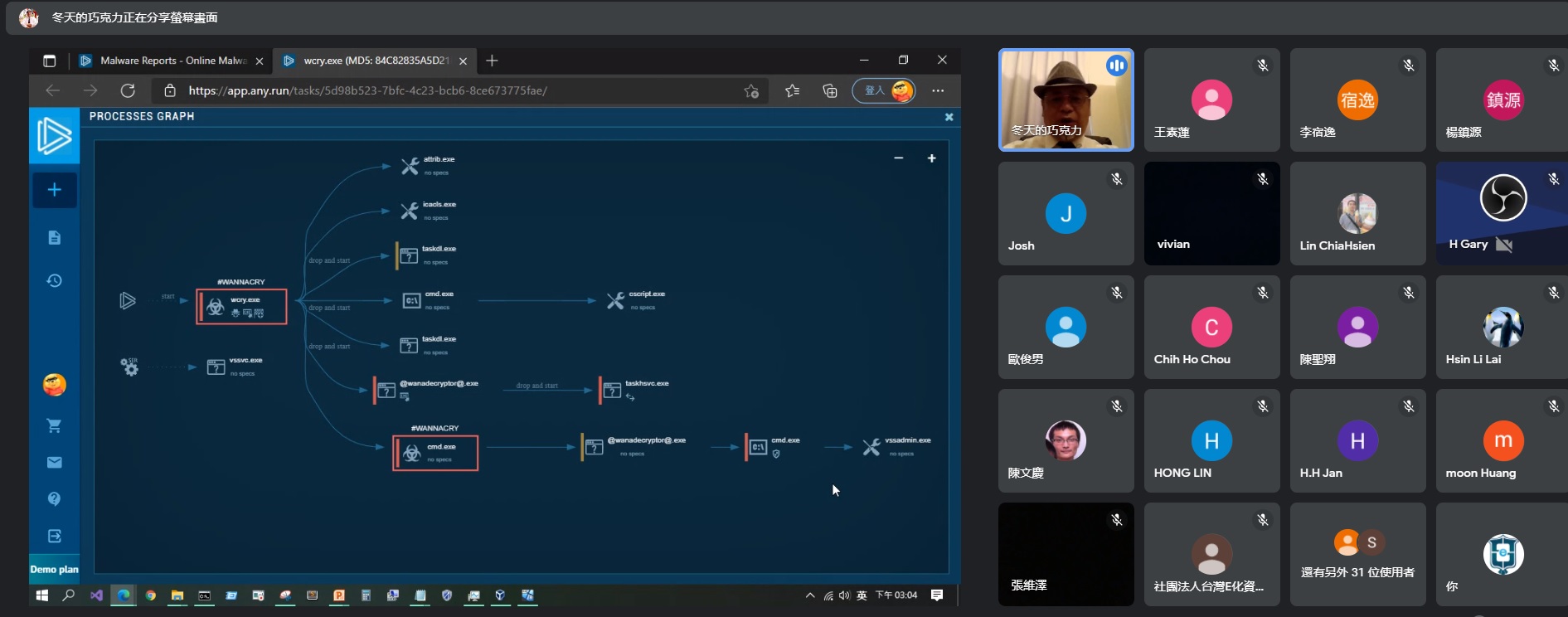
Task: Click the system gears node icon
Action: click(x=129, y=366)
